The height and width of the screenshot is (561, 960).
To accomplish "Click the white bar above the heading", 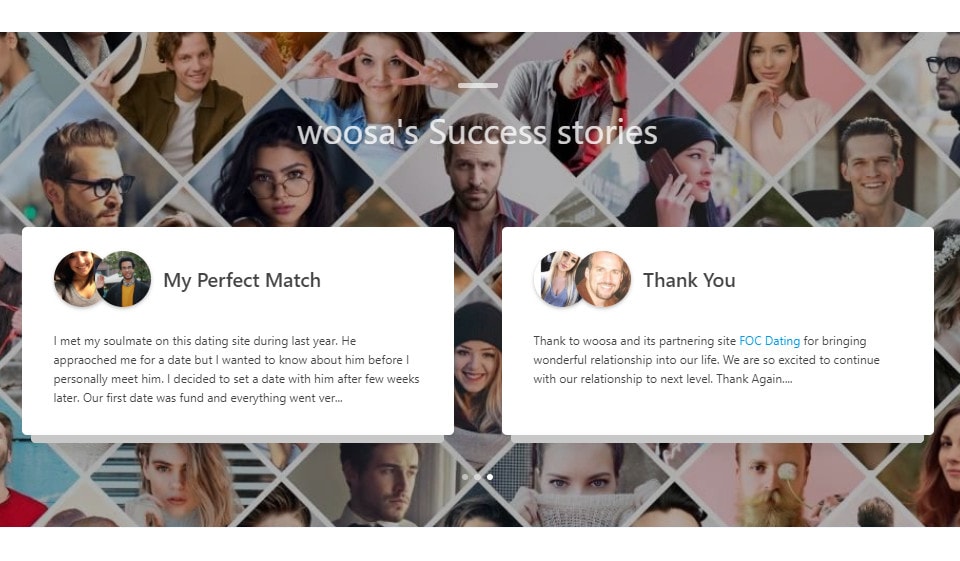I will [478, 85].
